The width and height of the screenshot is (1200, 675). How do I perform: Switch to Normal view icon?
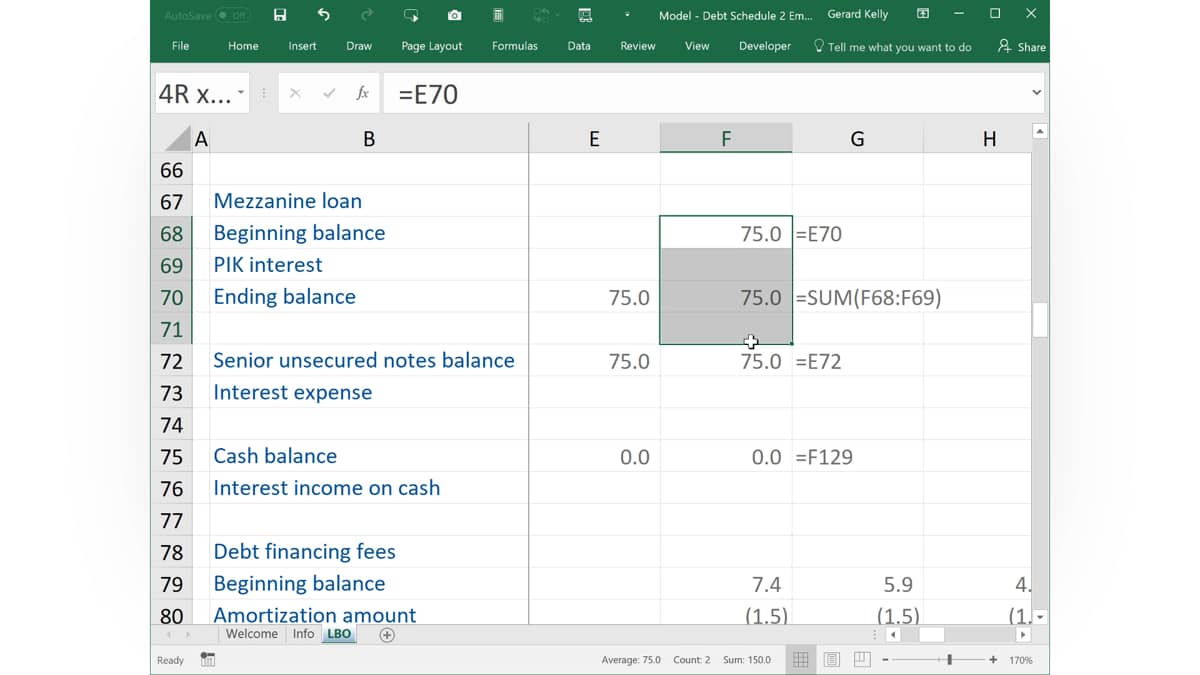point(801,659)
